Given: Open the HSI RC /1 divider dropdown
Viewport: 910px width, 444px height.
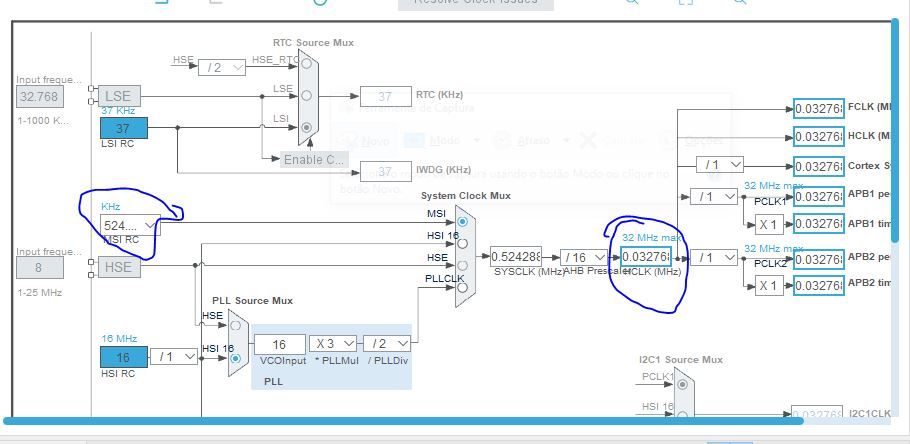Looking at the screenshot, I should click(x=175, y=356).
